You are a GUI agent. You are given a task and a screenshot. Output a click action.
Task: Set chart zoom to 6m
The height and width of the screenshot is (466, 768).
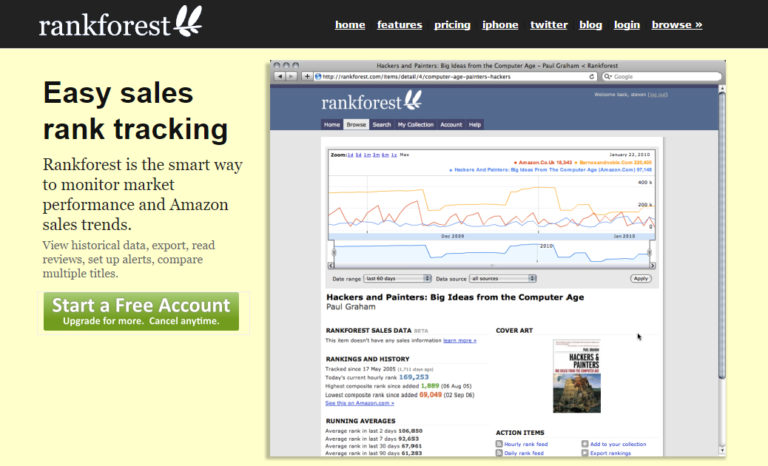click(385, 155)
